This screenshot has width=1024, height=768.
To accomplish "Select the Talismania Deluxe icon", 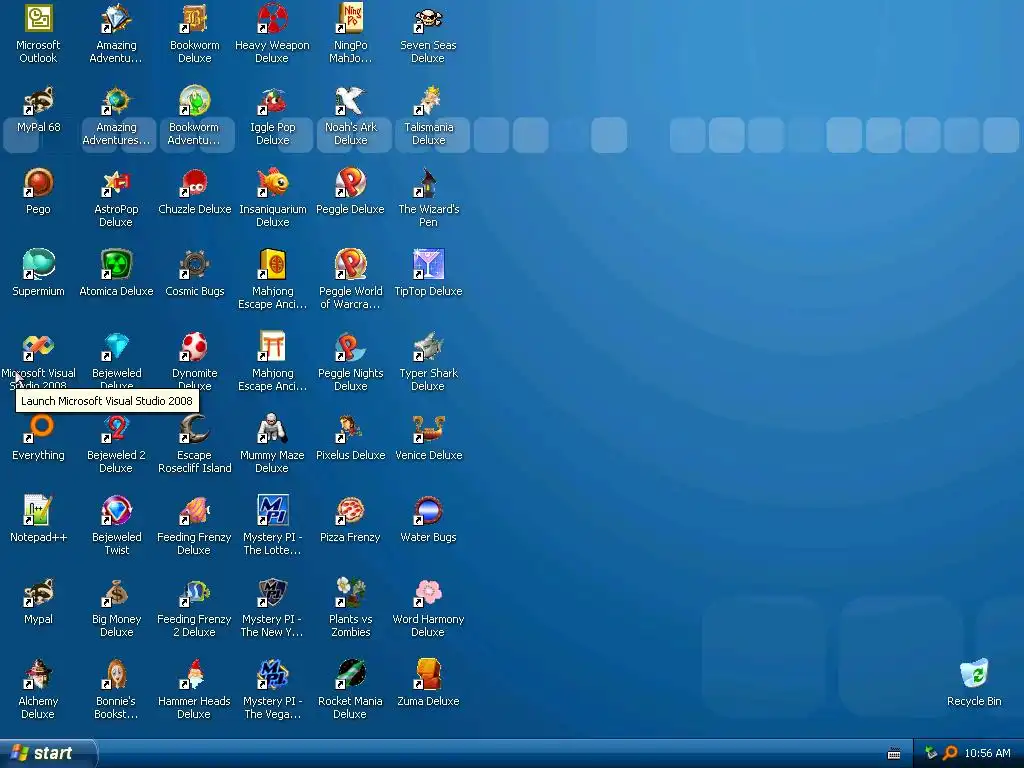I will click(x=428, y=101).
